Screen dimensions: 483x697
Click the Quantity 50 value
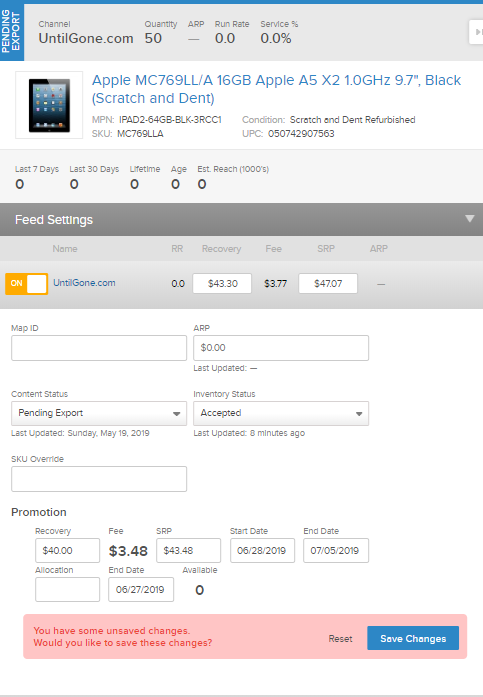pos(153,39)
